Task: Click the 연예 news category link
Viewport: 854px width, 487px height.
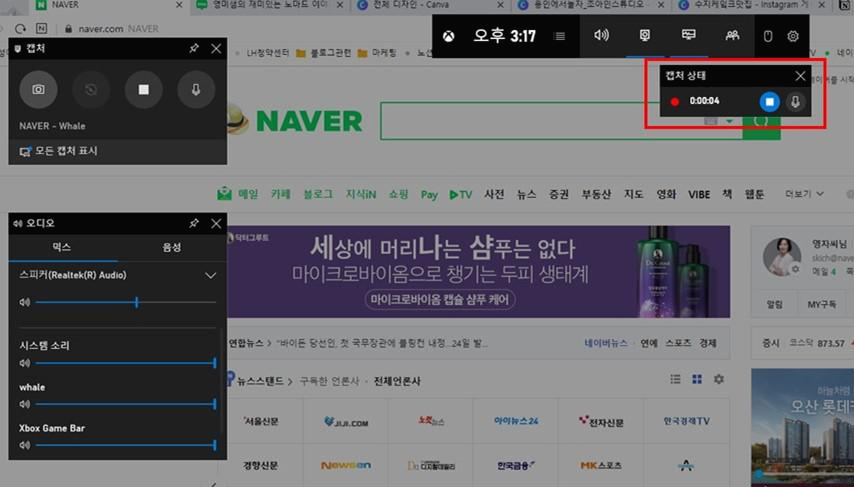Action: 649,343
